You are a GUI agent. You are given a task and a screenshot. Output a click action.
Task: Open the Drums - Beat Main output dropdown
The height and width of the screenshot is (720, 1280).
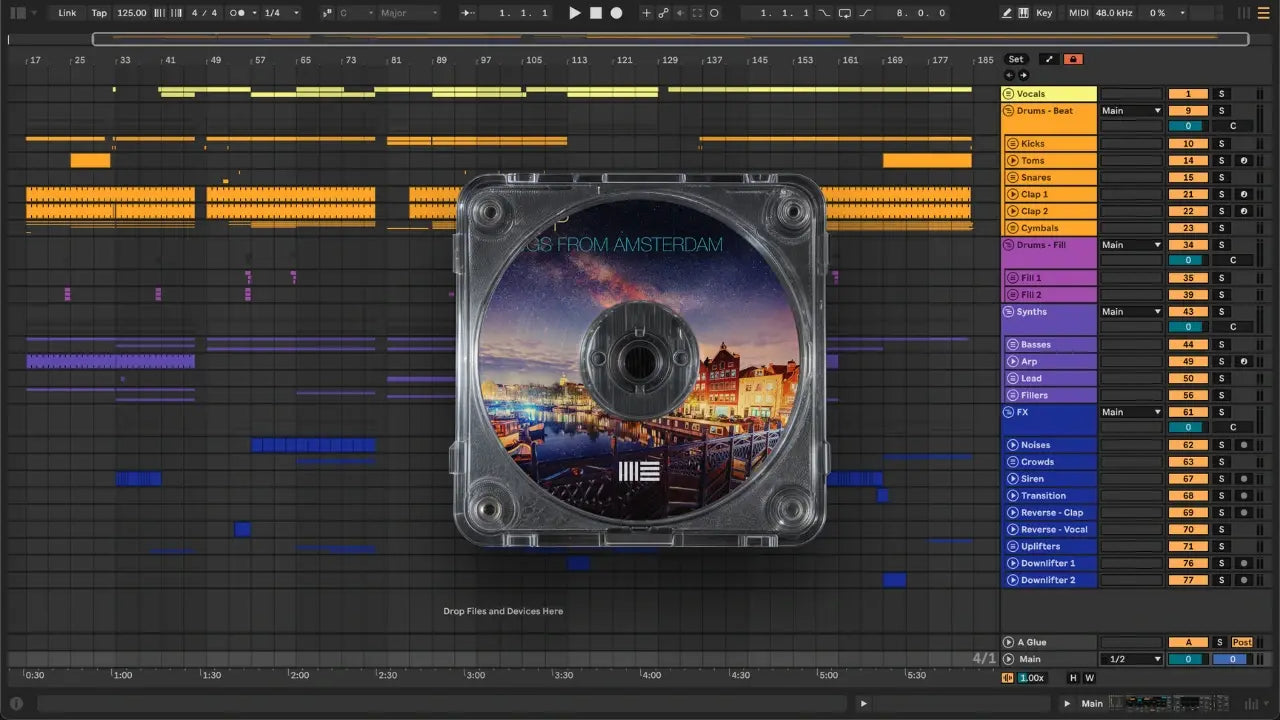1131,111
